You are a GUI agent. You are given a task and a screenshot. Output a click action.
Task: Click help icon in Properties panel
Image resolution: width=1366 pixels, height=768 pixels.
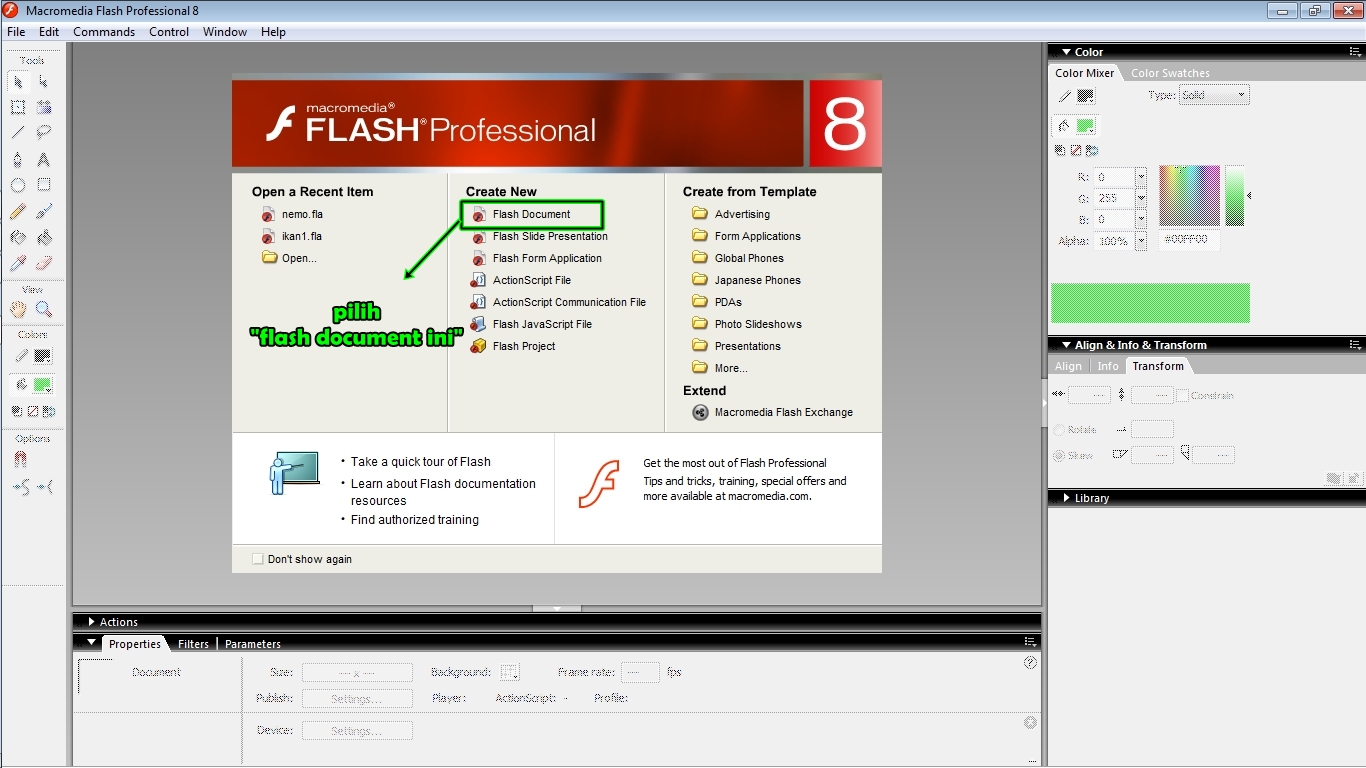pyautogui.click(x=1031, y=662)
